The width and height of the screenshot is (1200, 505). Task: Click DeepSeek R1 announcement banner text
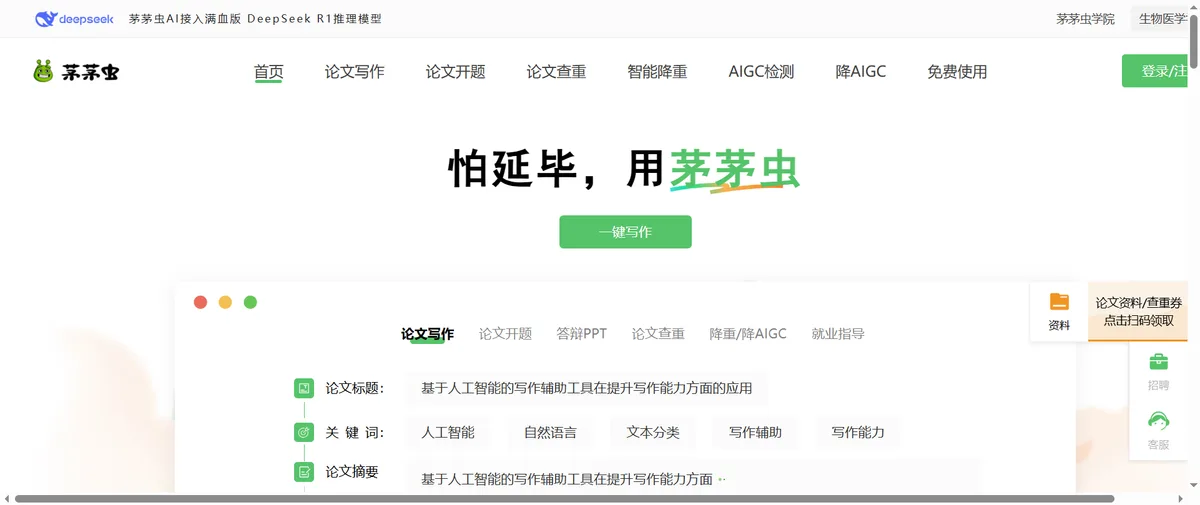[x=255, y=19]
